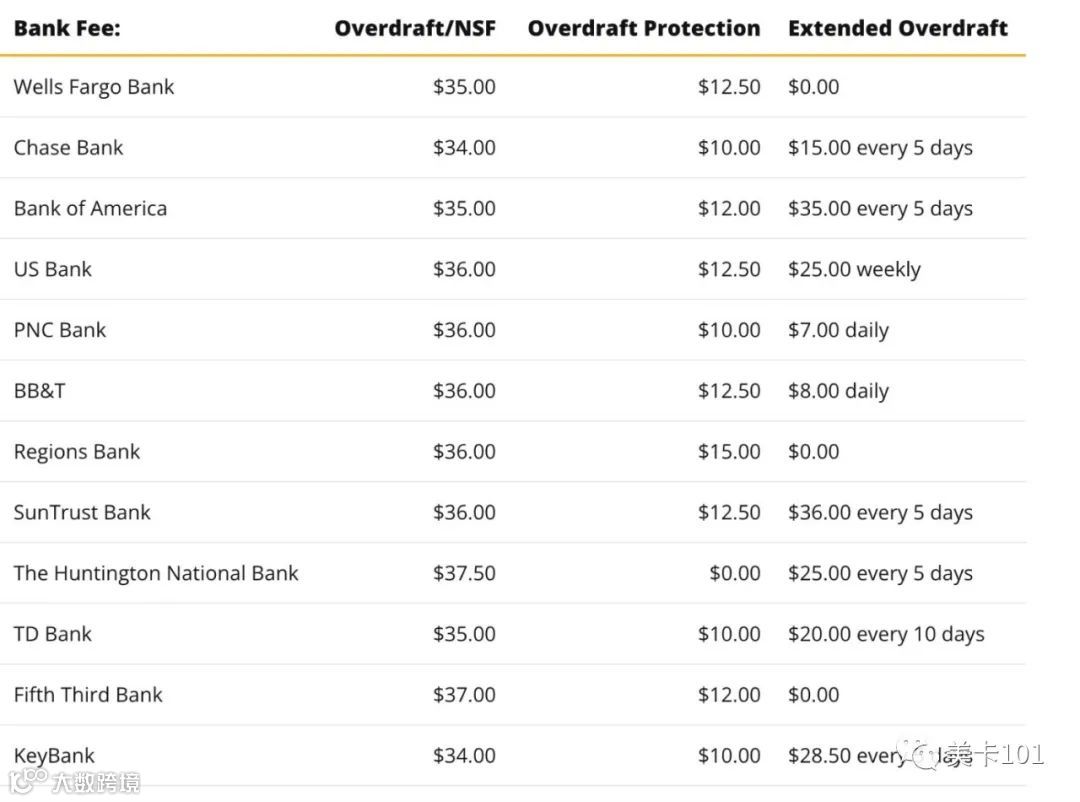Click the PNC Bank name
Viewport: 1080px width, 802px height.
click(60, 330)
